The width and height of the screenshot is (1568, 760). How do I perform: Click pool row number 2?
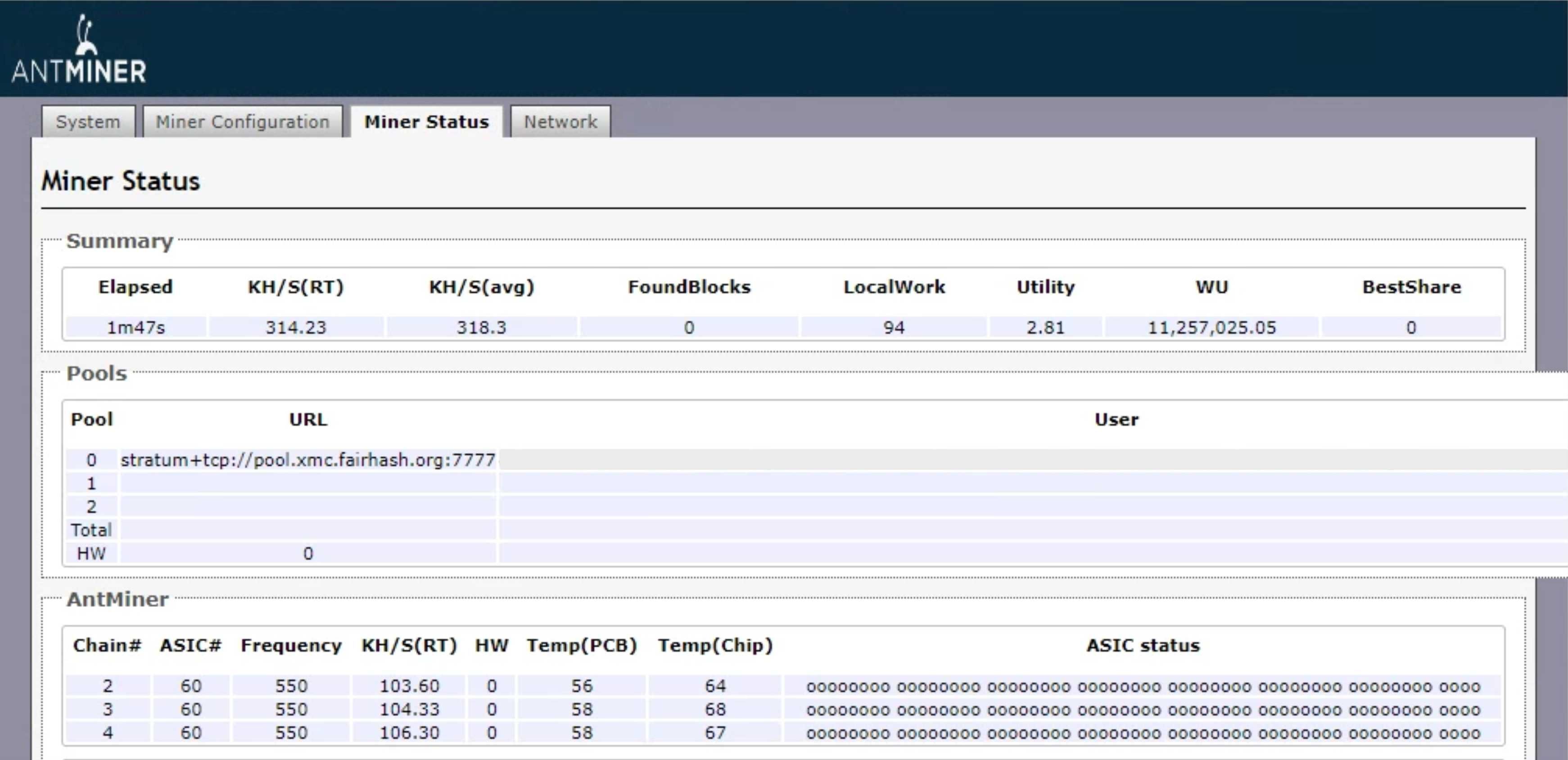click(91, 507)
